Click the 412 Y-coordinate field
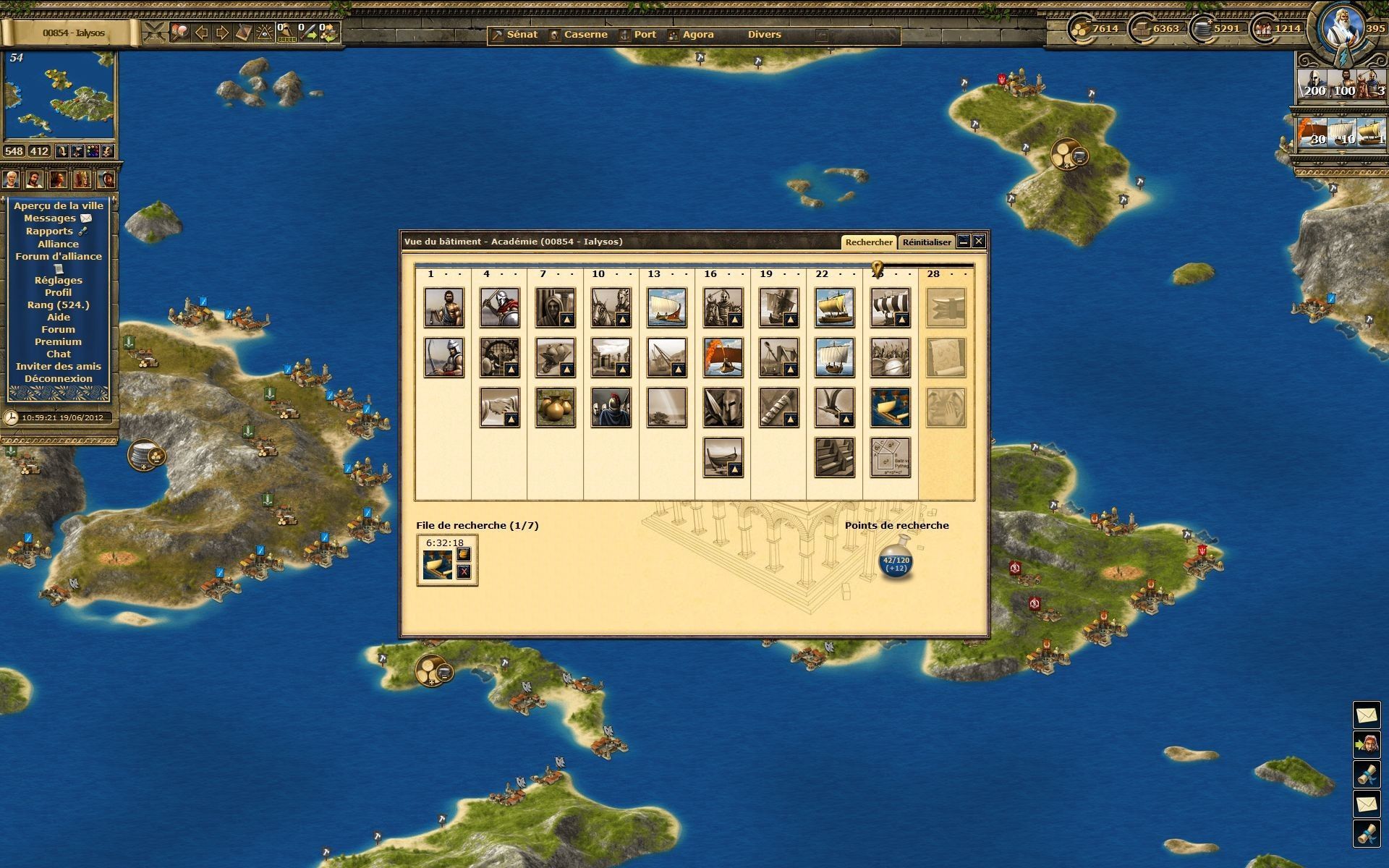The height and width of the screenshot is (868, 1389). [39, 151]
